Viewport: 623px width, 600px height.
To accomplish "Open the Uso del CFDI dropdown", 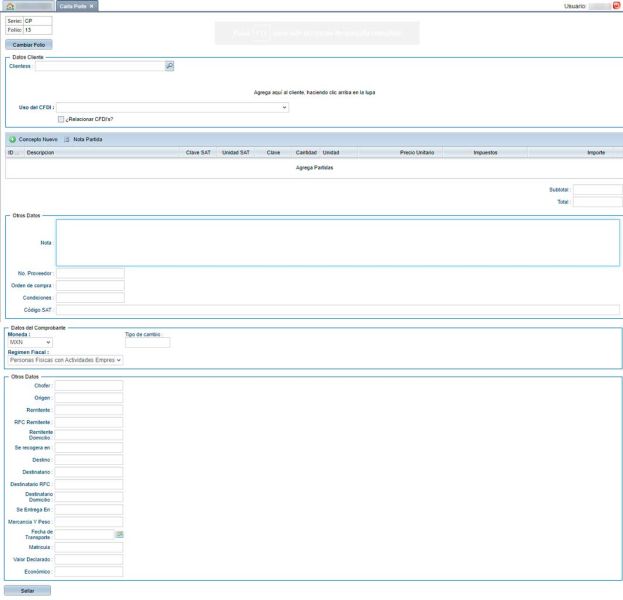I will point(172,106).
